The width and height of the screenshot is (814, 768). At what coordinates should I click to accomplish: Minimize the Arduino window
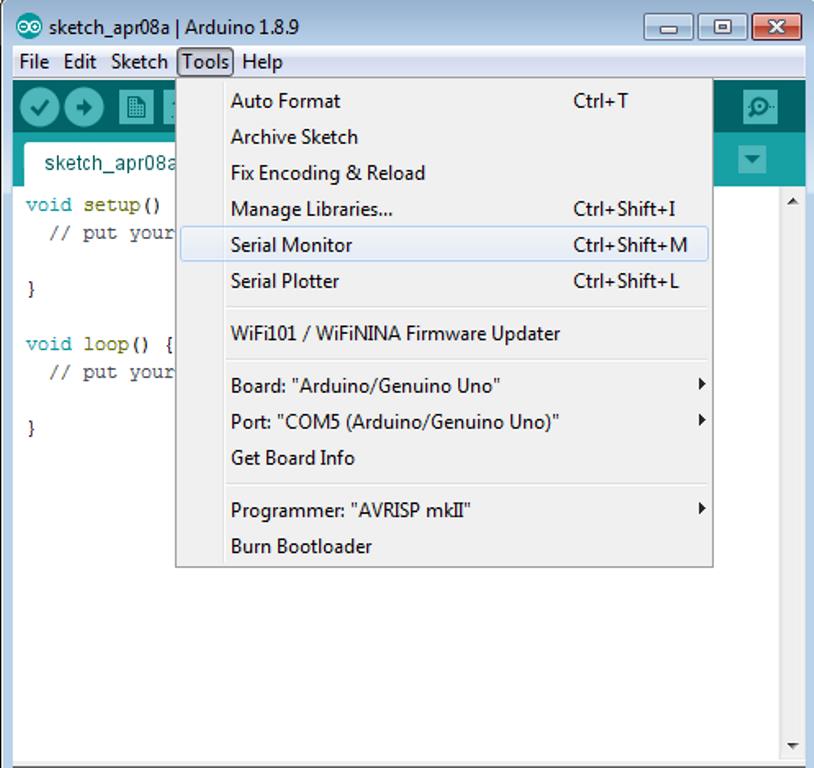668,27
